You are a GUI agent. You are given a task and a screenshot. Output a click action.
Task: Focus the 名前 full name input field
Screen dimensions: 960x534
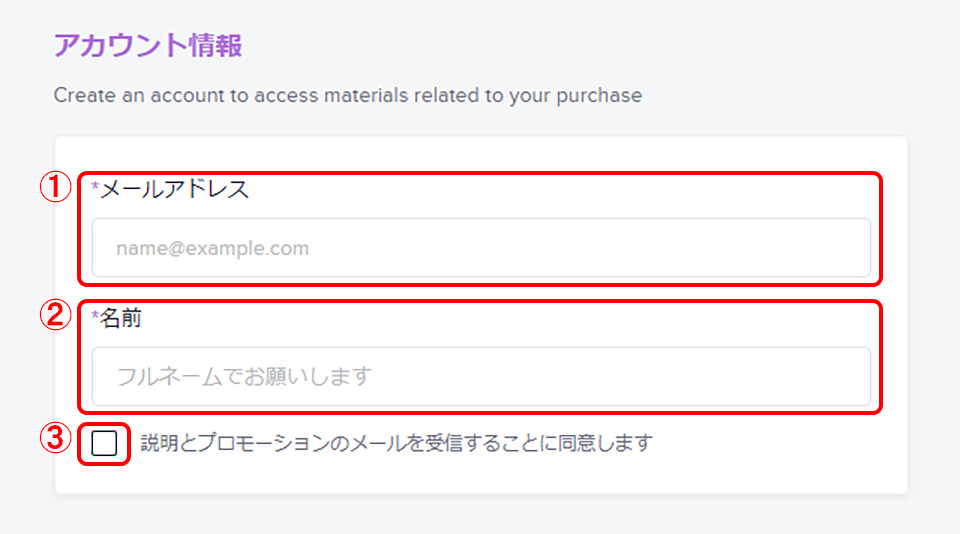pos(481,376)
